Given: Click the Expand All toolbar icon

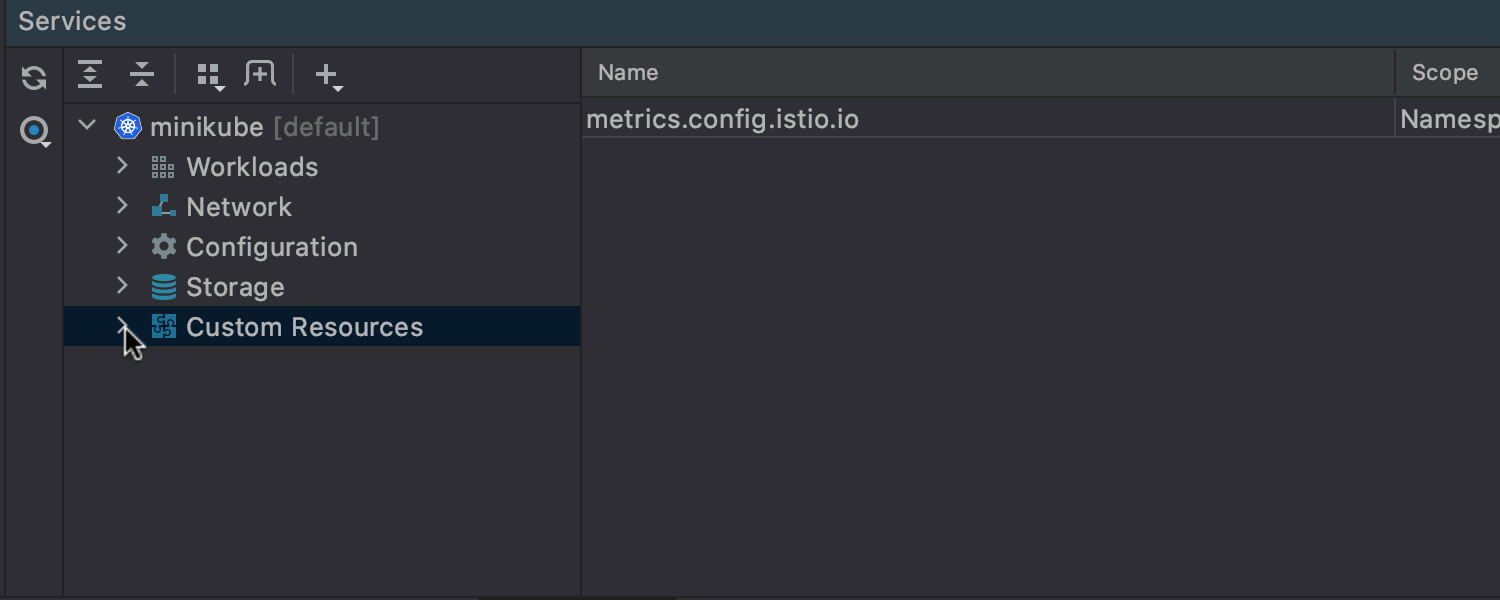Looking at the screenshot, I should coord(90,74).
